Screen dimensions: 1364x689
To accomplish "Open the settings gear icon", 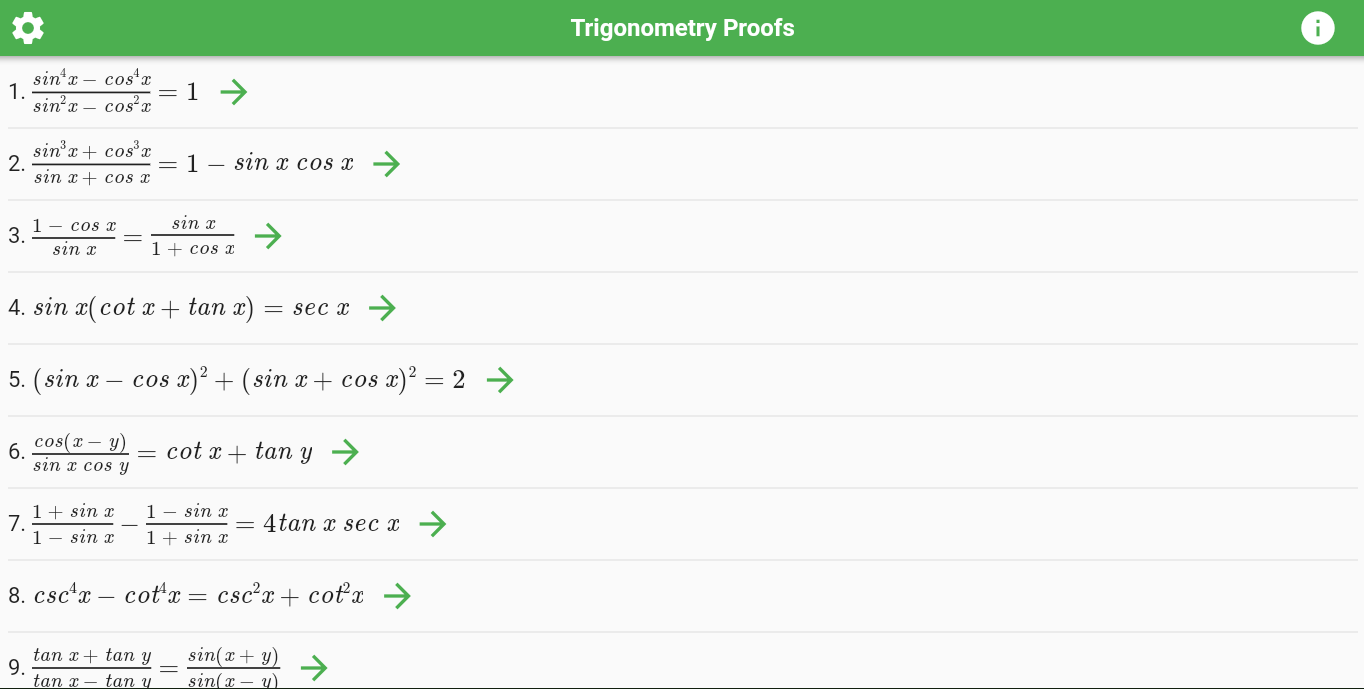I will 27,28.
